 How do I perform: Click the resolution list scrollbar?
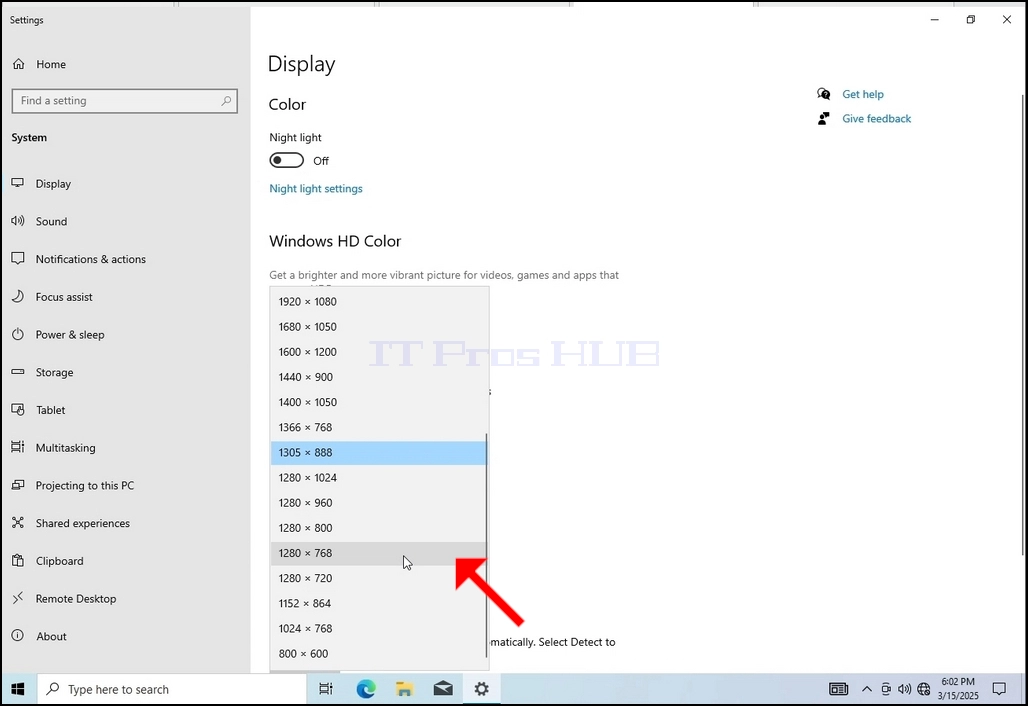486,545
